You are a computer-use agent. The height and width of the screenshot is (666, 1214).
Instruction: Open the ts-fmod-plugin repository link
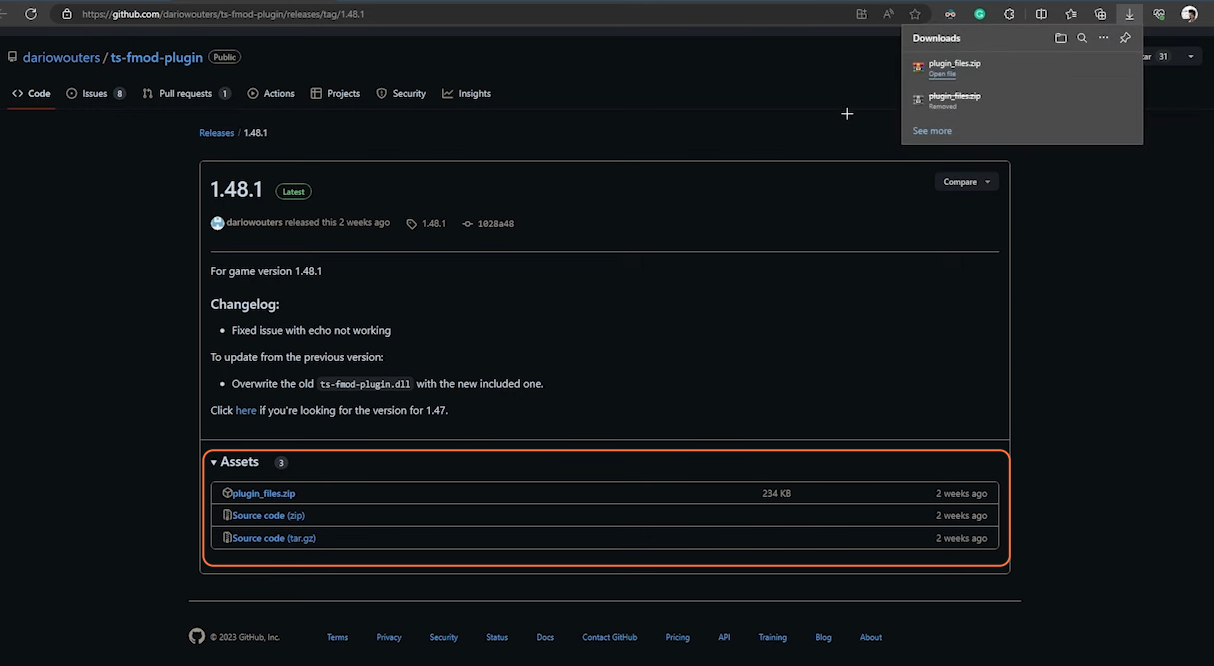pos(157,58)
